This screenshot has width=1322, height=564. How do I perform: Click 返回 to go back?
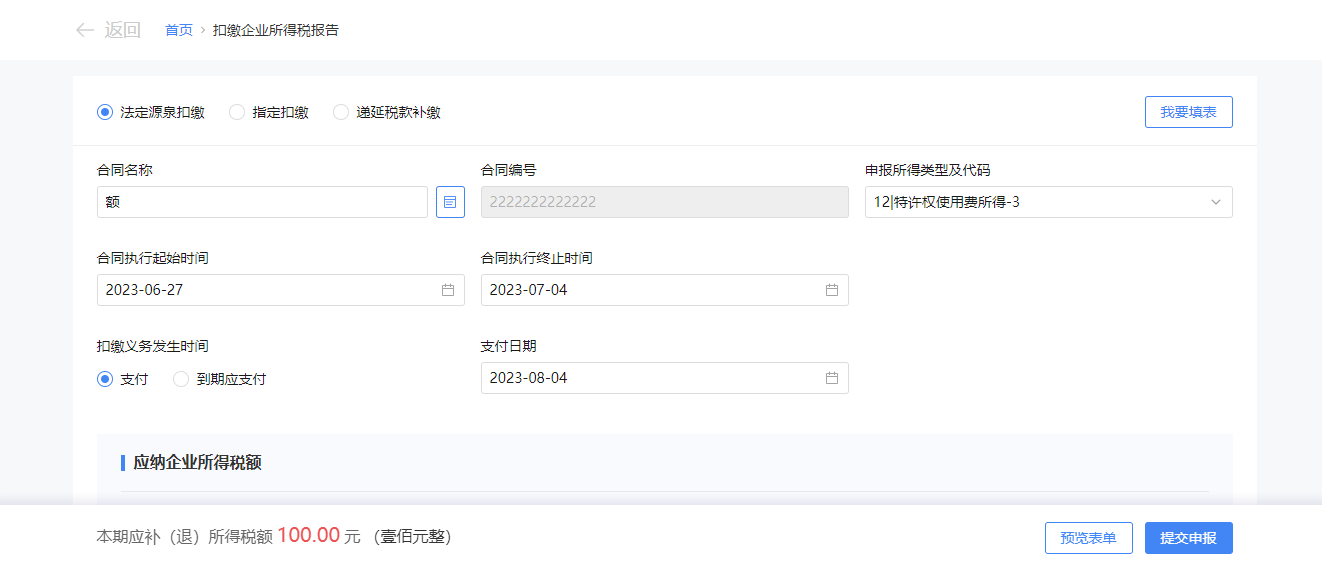(122, 30)
